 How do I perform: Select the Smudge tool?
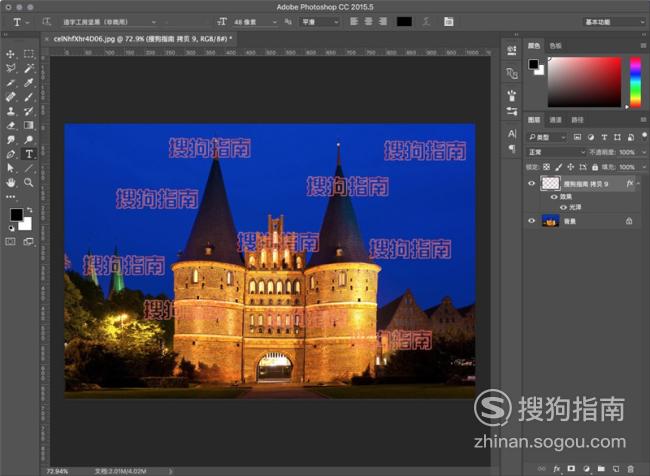click(x=10, y=140)
